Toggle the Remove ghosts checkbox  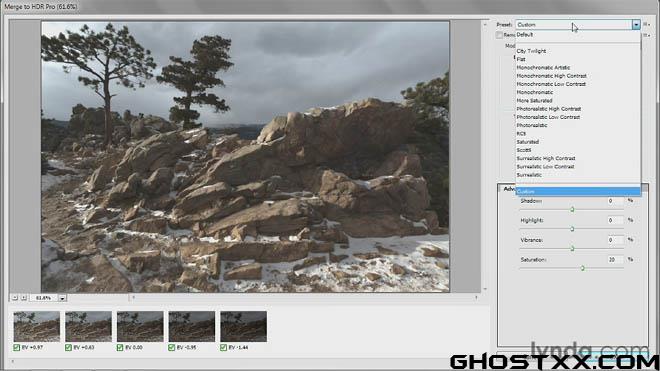pos(499,35)
